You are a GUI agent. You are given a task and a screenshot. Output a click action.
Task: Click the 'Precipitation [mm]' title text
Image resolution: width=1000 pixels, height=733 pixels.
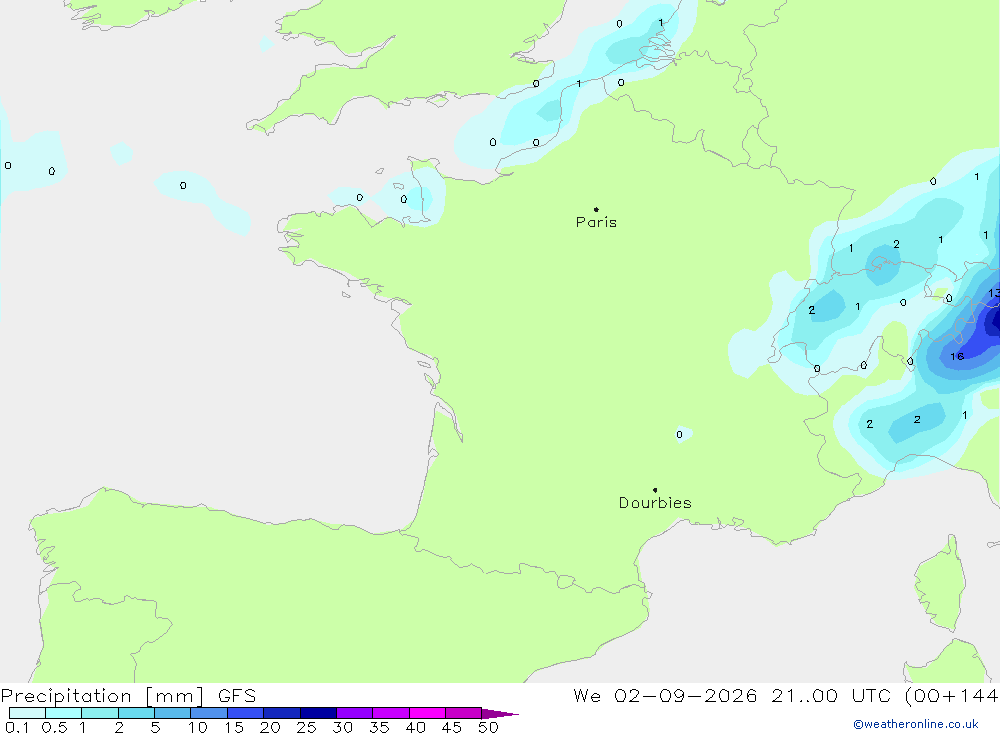pos(102,696)
